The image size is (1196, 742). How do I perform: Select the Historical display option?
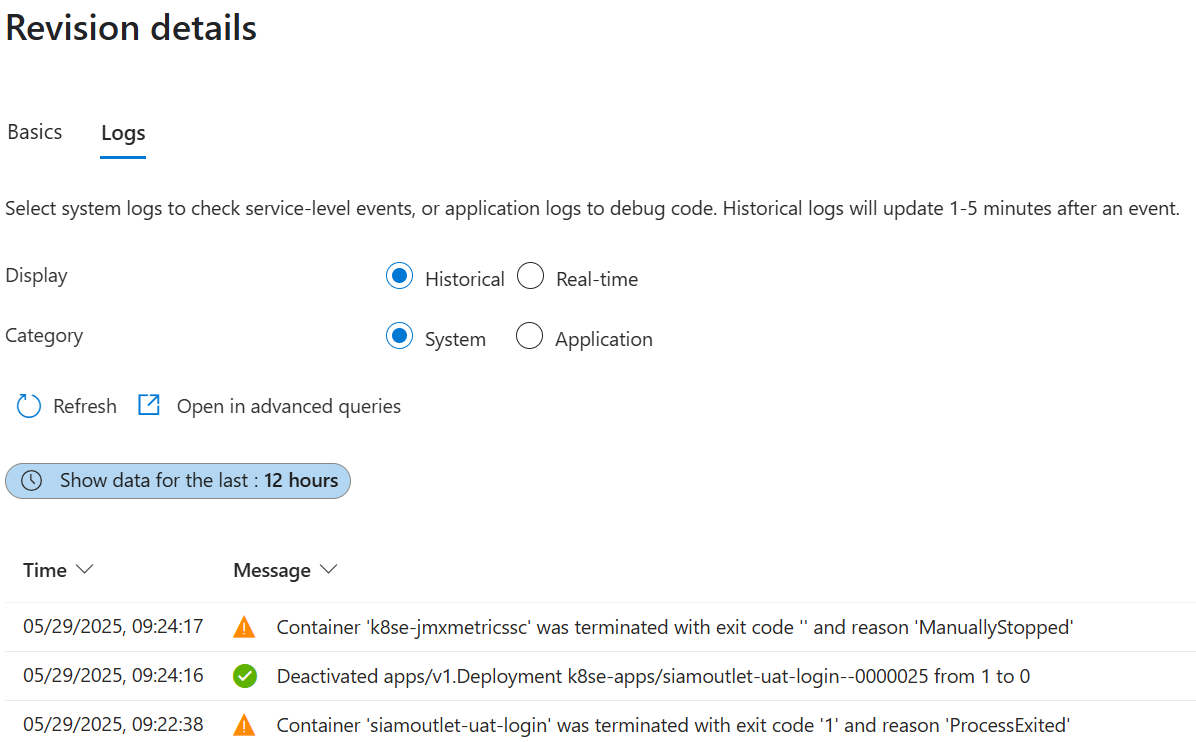399,276
